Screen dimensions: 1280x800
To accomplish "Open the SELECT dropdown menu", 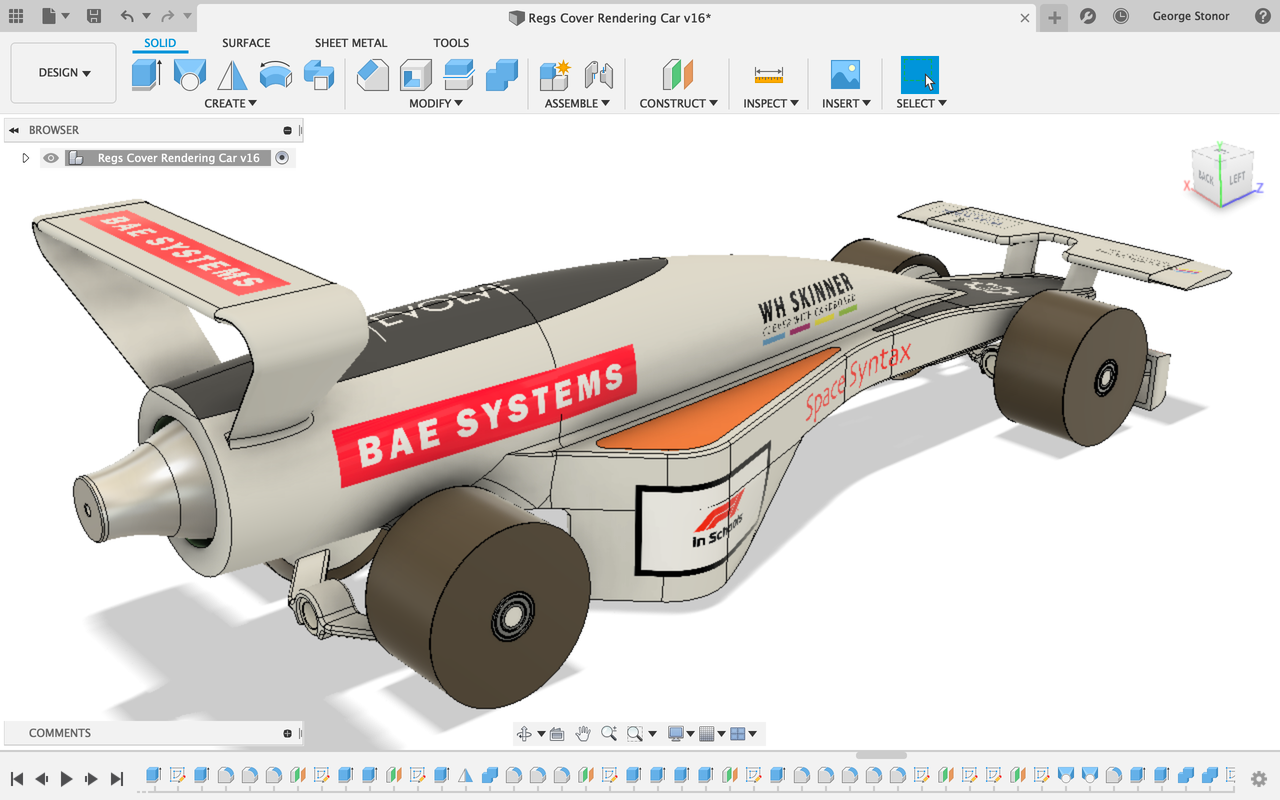I will [x=921, y=103].
